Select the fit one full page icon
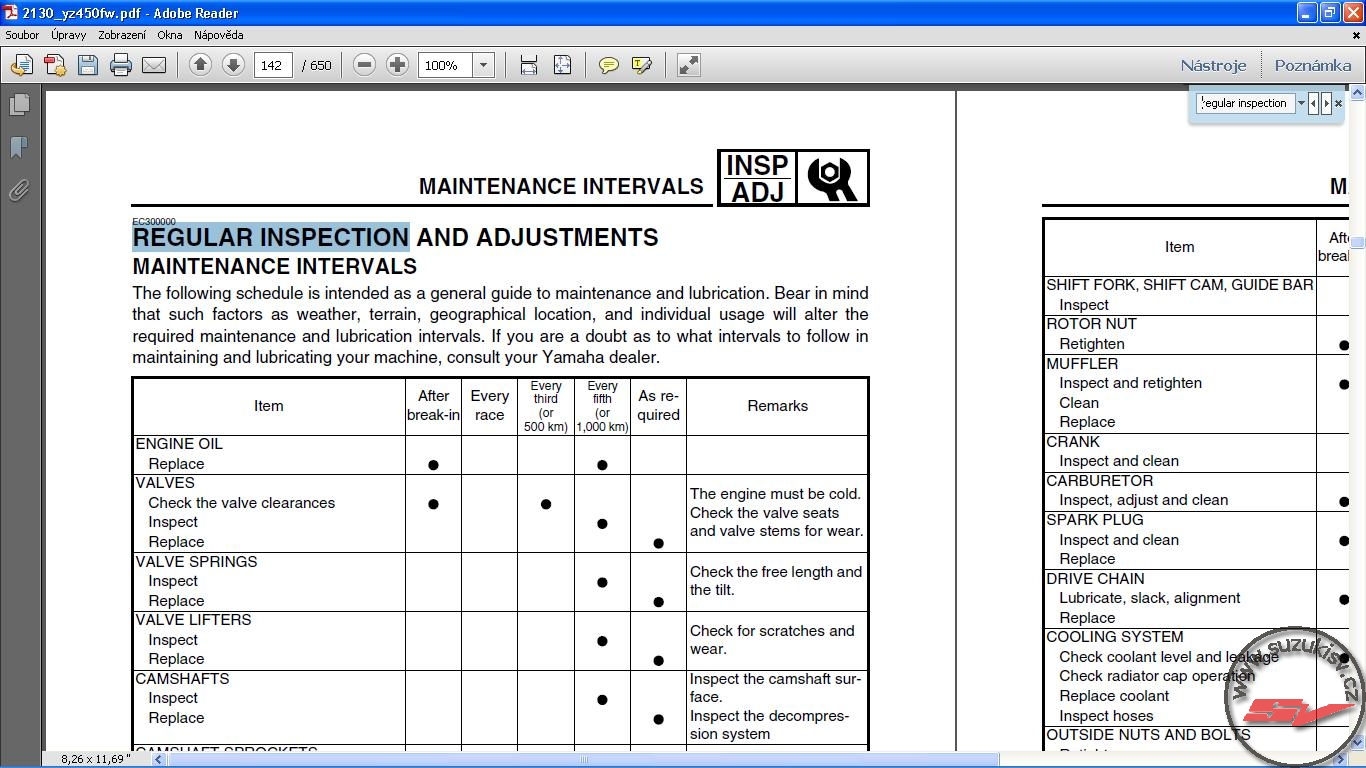The height and width of the screenshot is (768, 1366). [563, 65]
